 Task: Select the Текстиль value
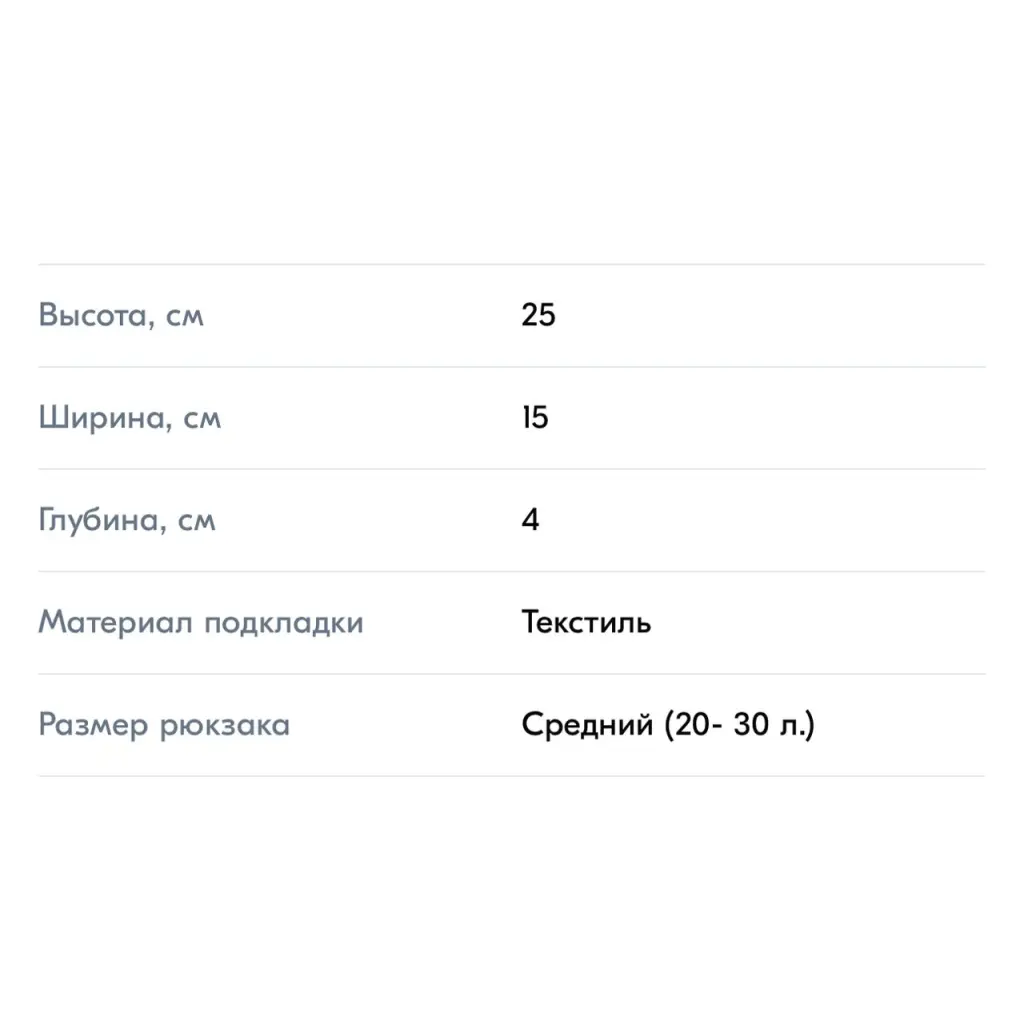pos(586,622)
